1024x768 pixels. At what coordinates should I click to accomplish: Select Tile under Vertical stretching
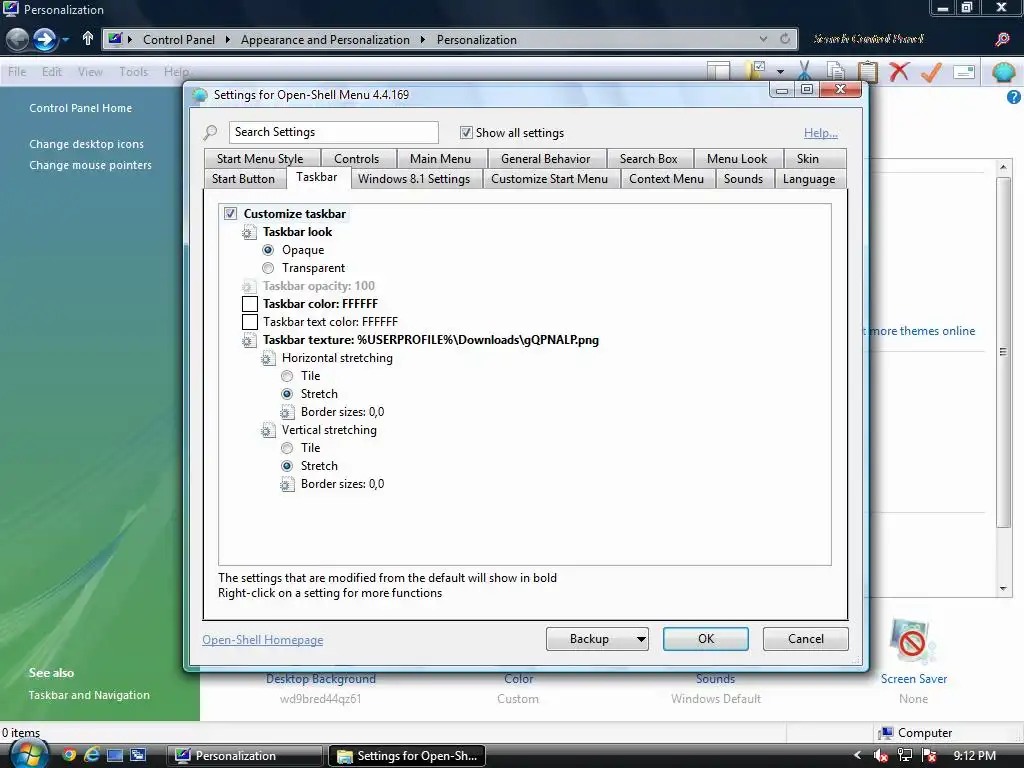coord(287,448)
